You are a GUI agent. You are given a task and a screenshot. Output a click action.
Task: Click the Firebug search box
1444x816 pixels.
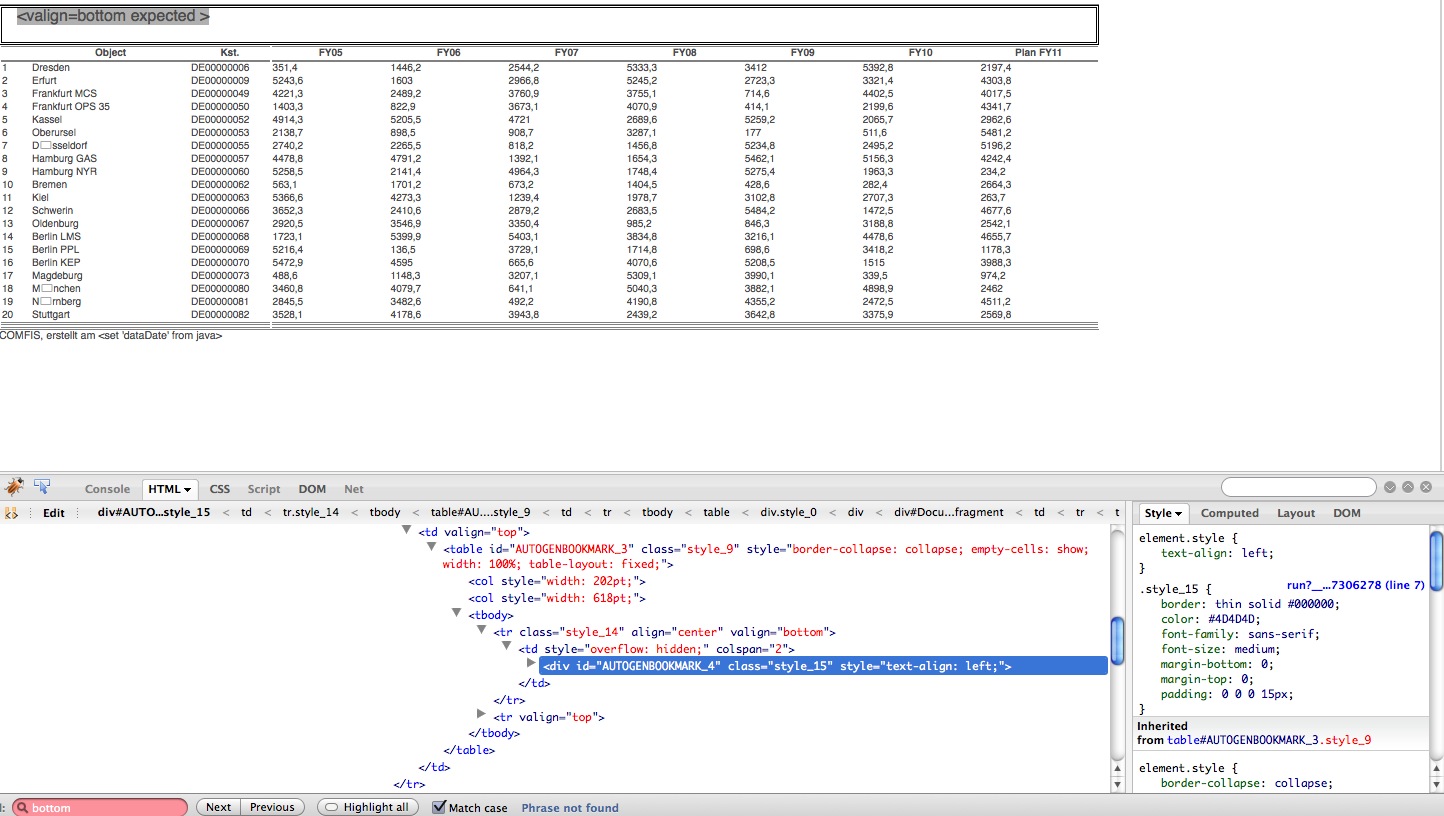[x=1298, y=487]
